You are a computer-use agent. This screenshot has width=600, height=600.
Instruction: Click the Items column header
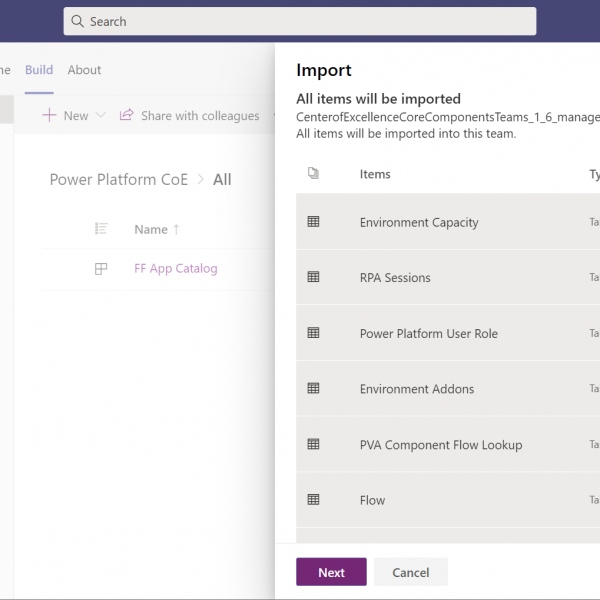tap(375, 174)
